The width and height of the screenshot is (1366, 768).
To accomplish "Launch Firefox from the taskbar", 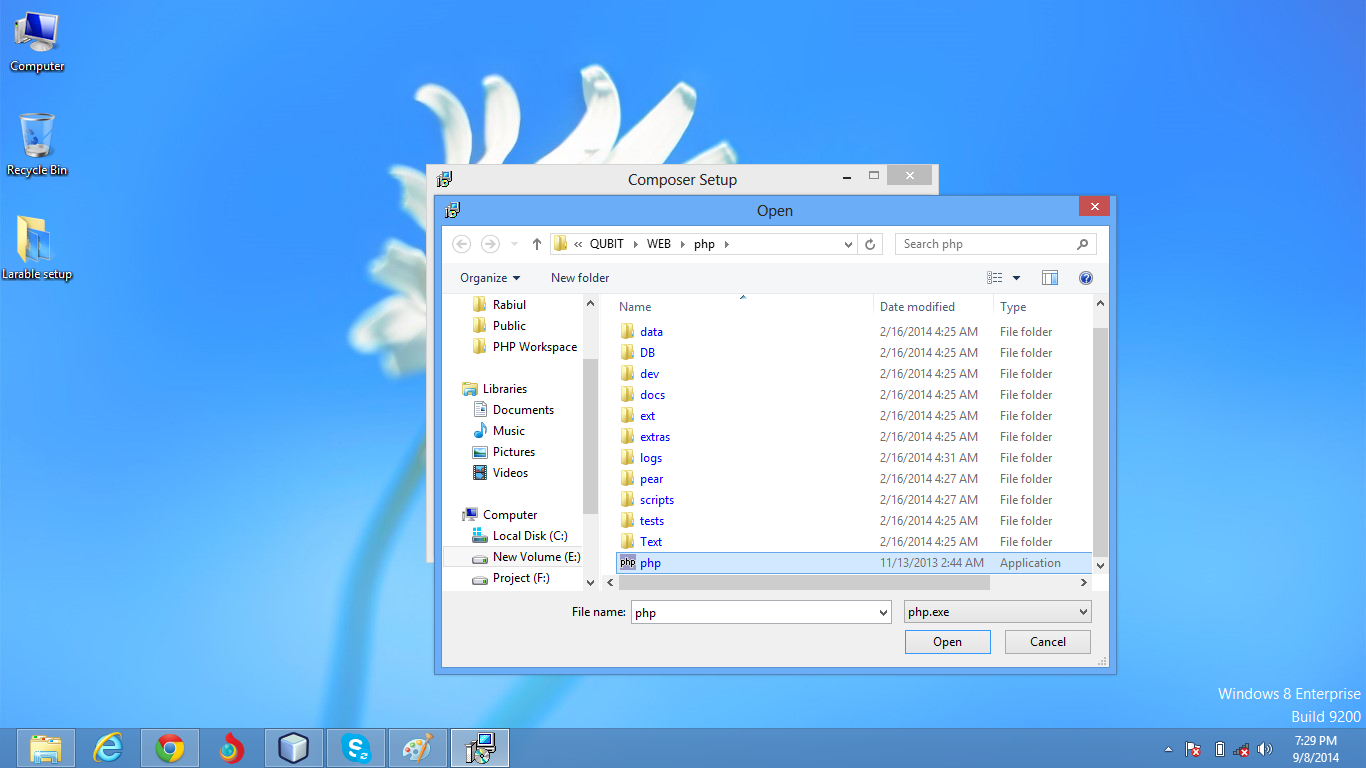I will click(232, 747).
